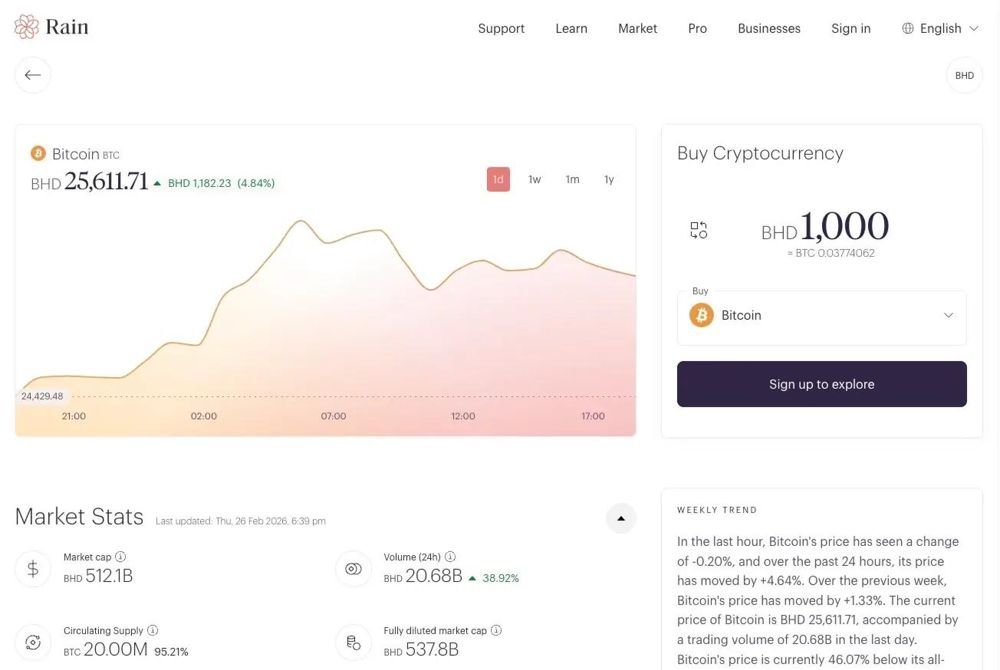This screenshot has height=670, width=1000.
Task: Open the Support menu item
Action: pyautogui.click(x=501, y=28)
